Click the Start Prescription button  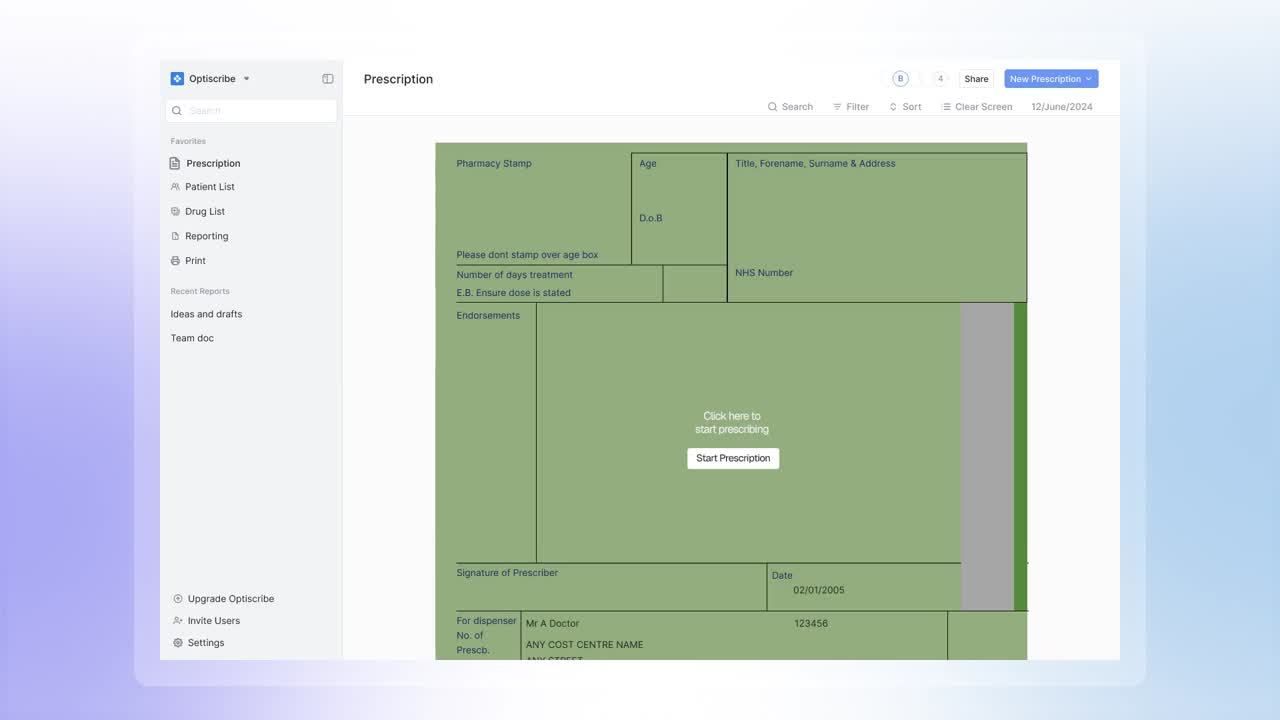click(733, 458)
